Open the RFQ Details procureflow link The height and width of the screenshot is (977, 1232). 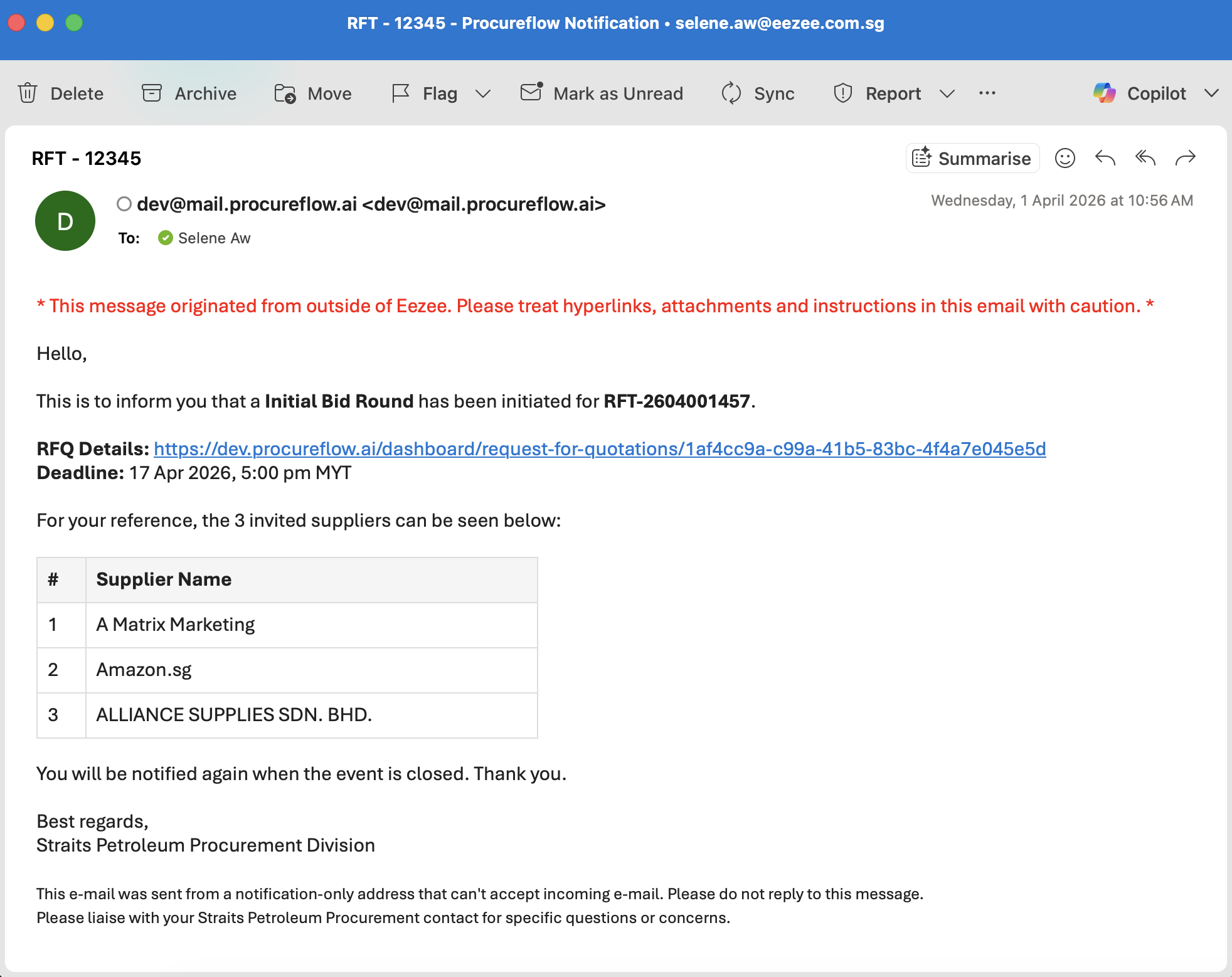(600, 449)
